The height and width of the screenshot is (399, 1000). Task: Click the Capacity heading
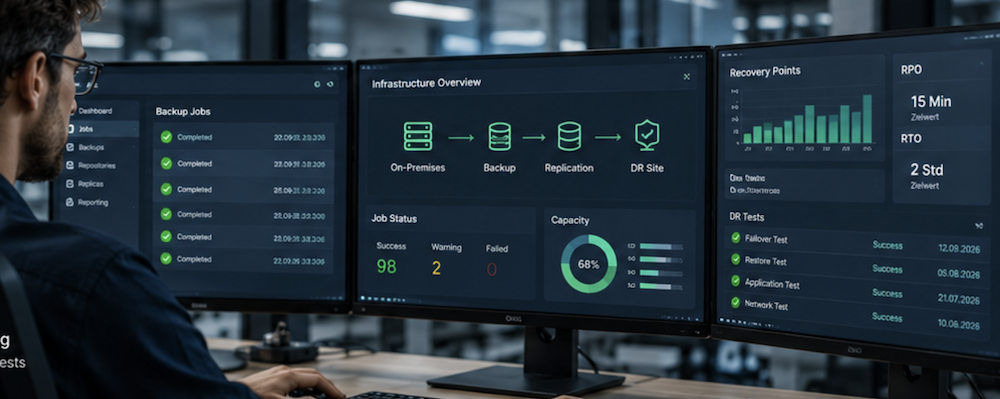[570, 221]
